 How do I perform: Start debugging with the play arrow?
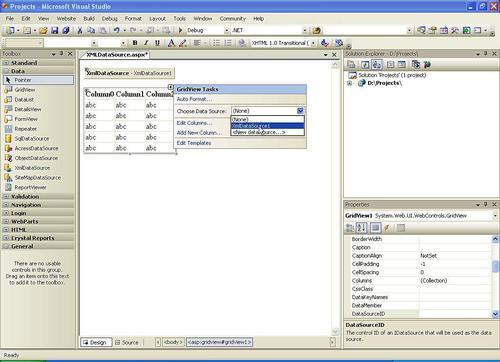point(180,30)
